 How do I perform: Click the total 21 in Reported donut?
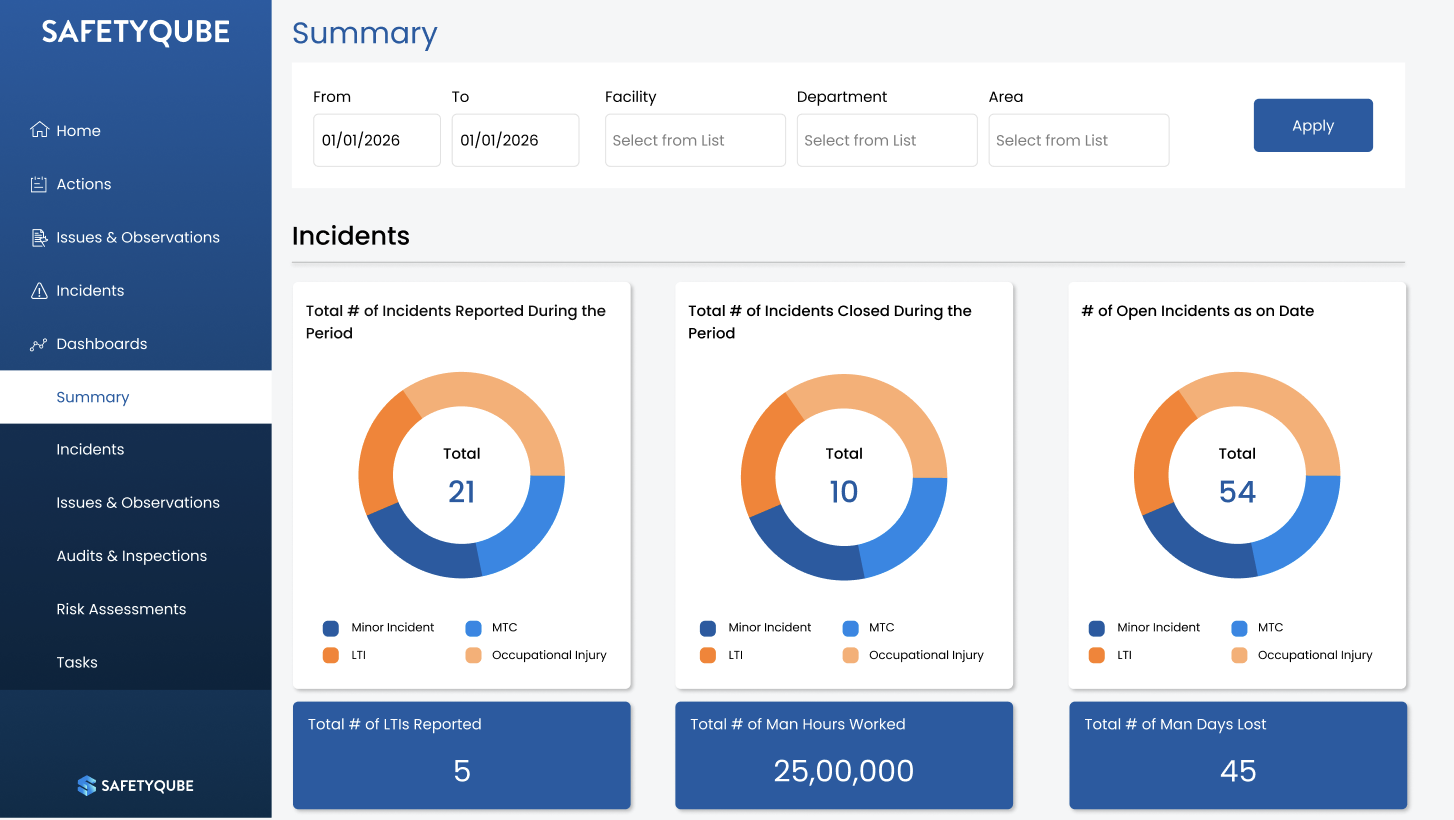462,492
